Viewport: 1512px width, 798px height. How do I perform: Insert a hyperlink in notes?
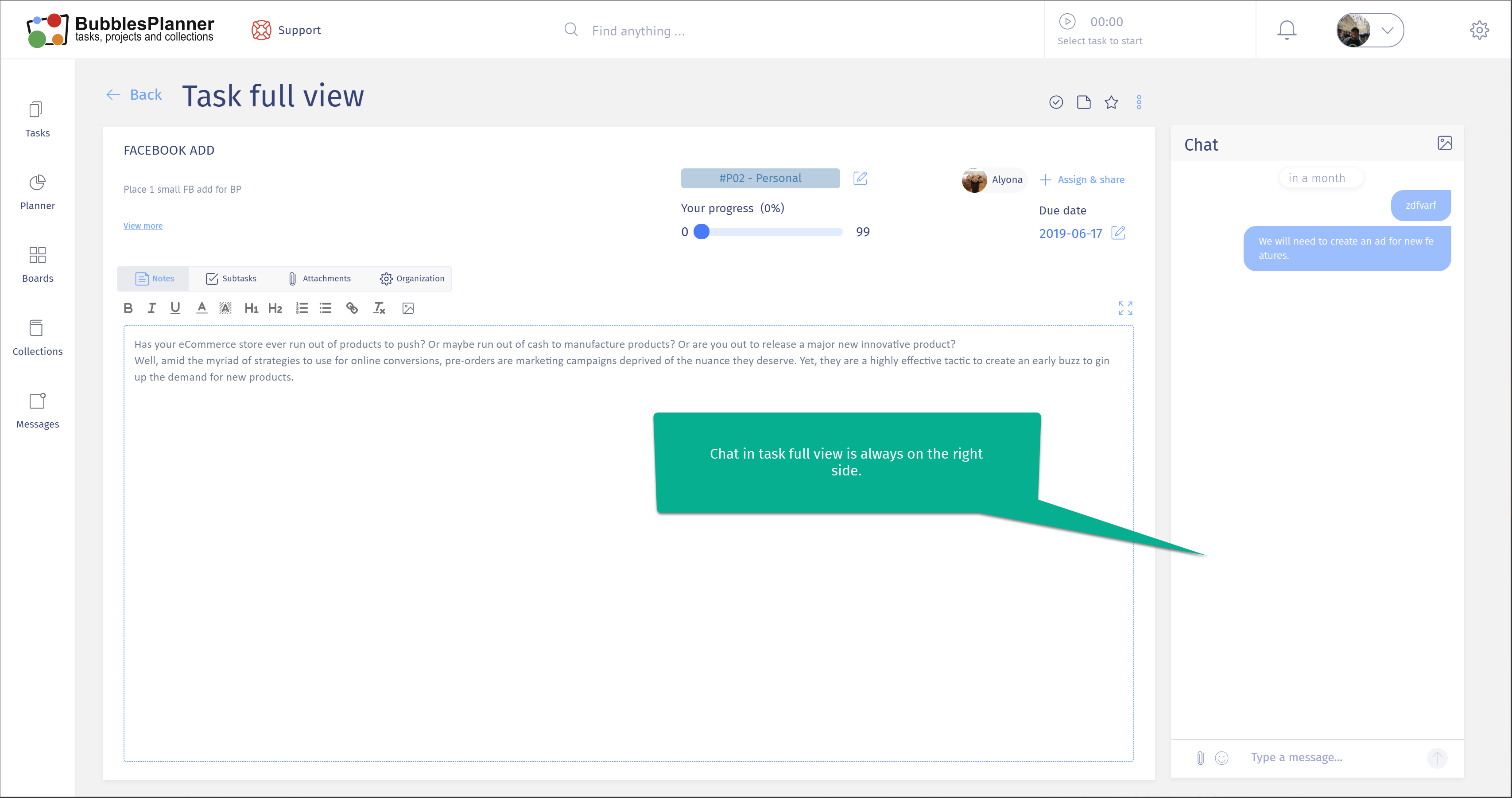[x=352, y=308]
